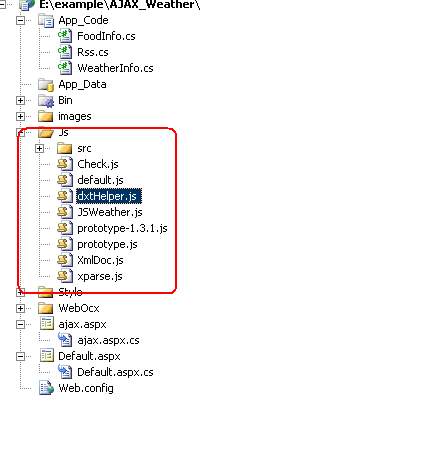Select the prototype-1.3.1.js file name

coord(122,228)
